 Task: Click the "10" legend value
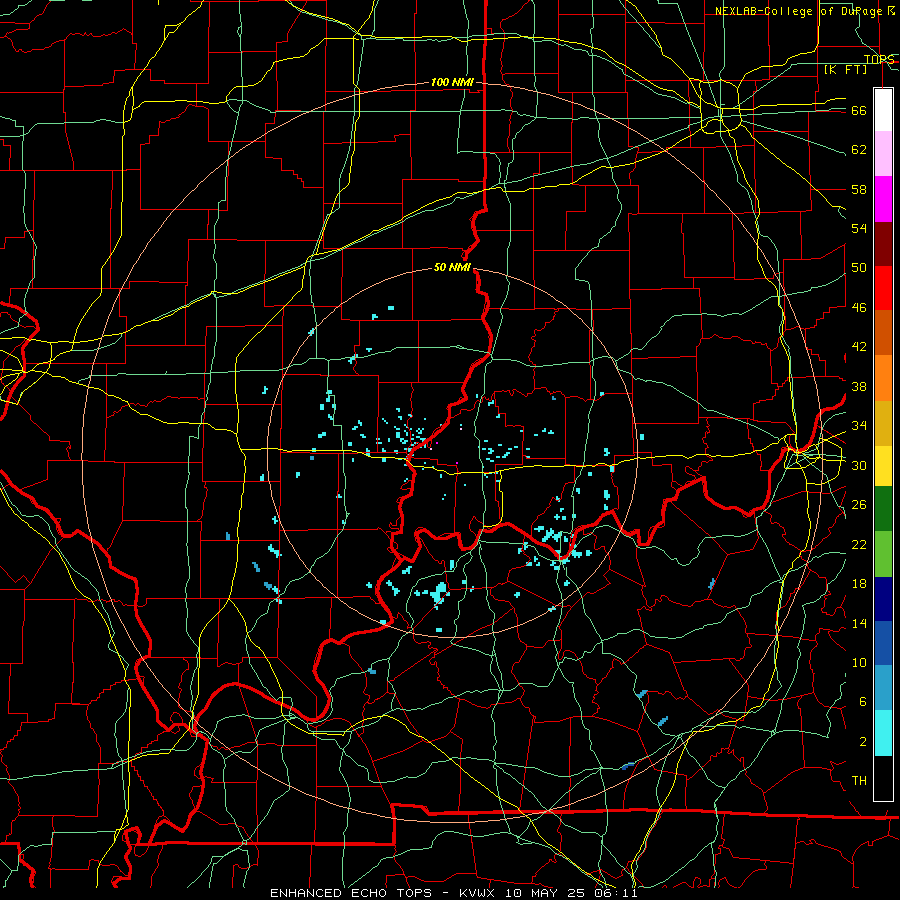tap(859, 662)
